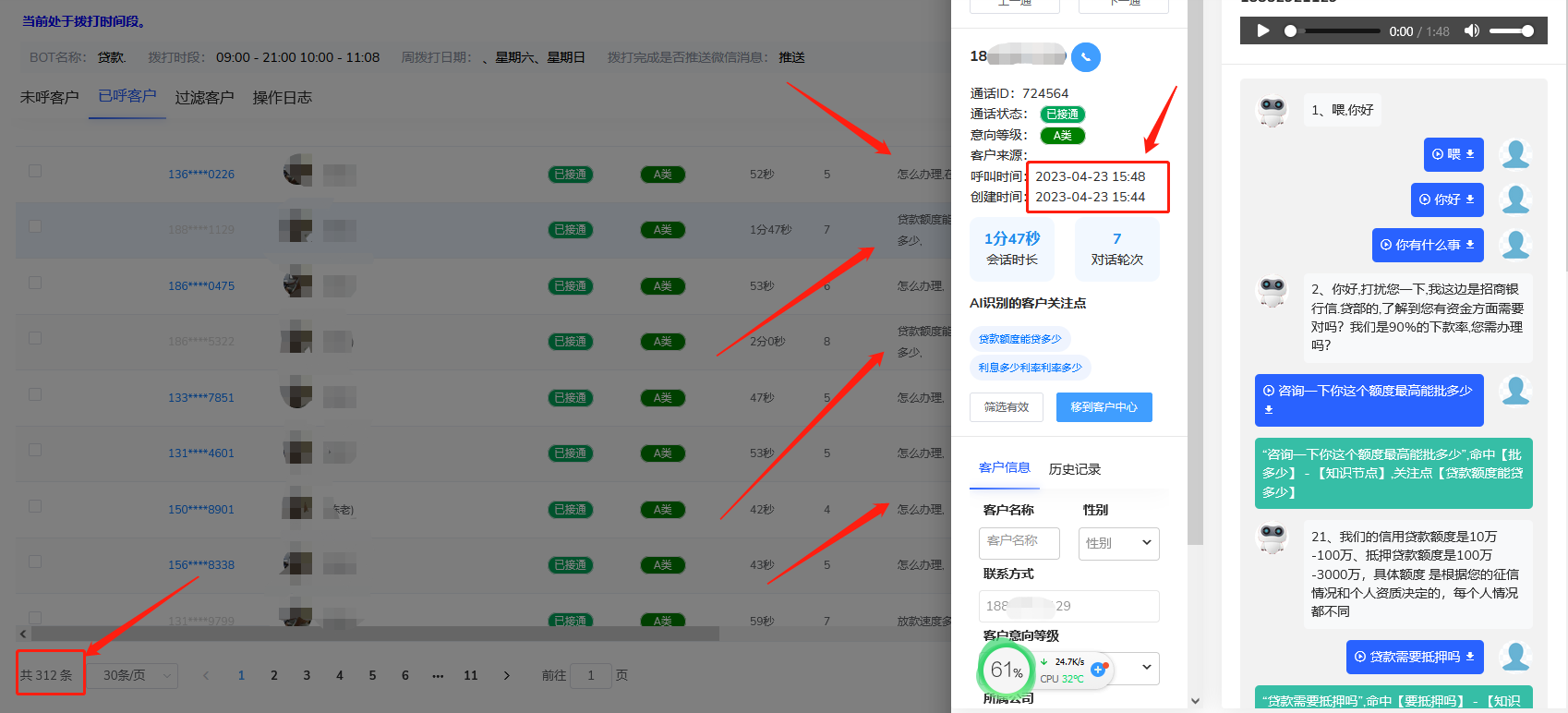Play the '贷款需要抵押吗' voice clip
This screenshot has height=713, width=1568.
point(1360,657)
